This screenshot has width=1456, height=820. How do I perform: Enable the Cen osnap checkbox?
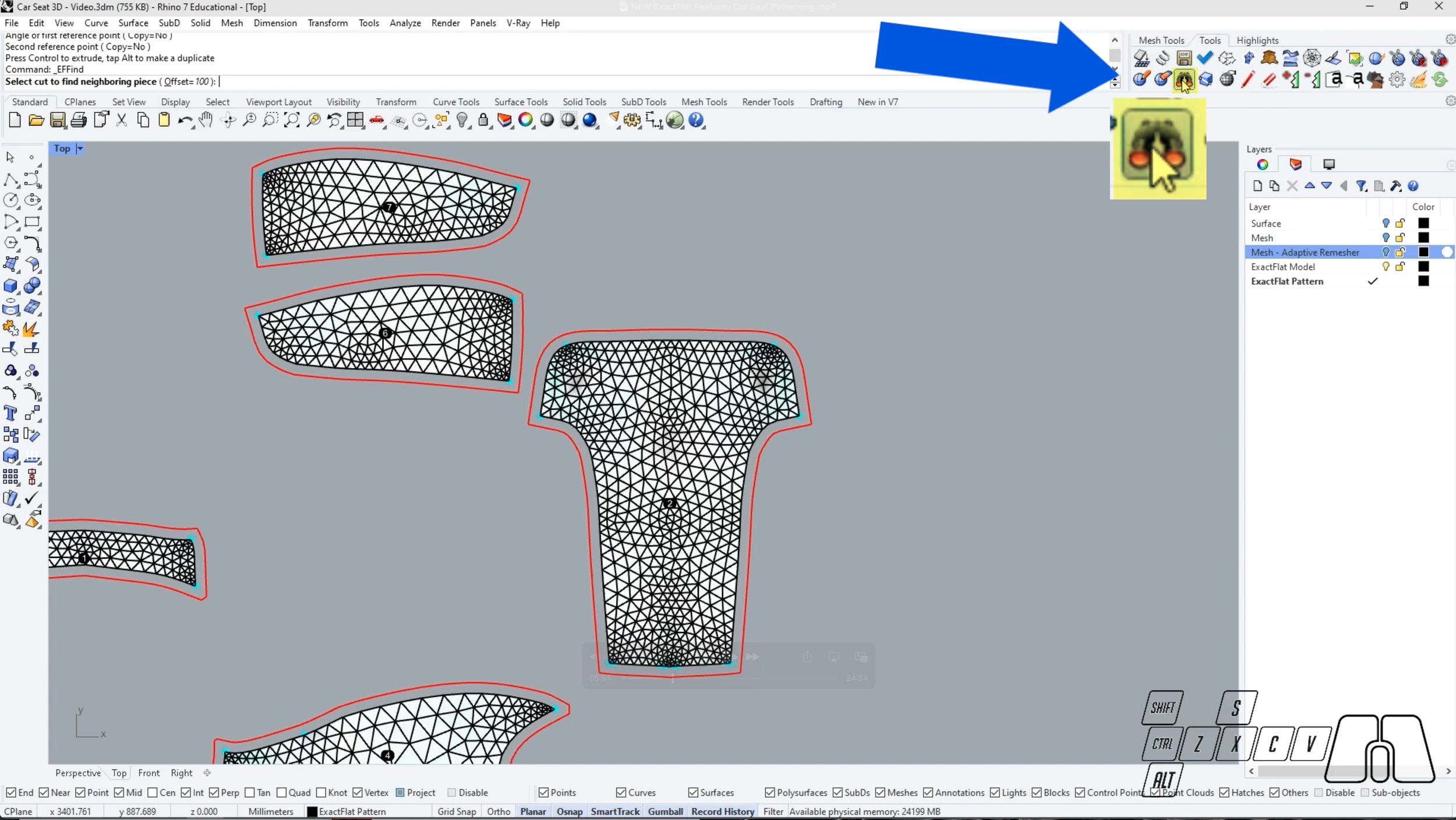click(153, 793)
